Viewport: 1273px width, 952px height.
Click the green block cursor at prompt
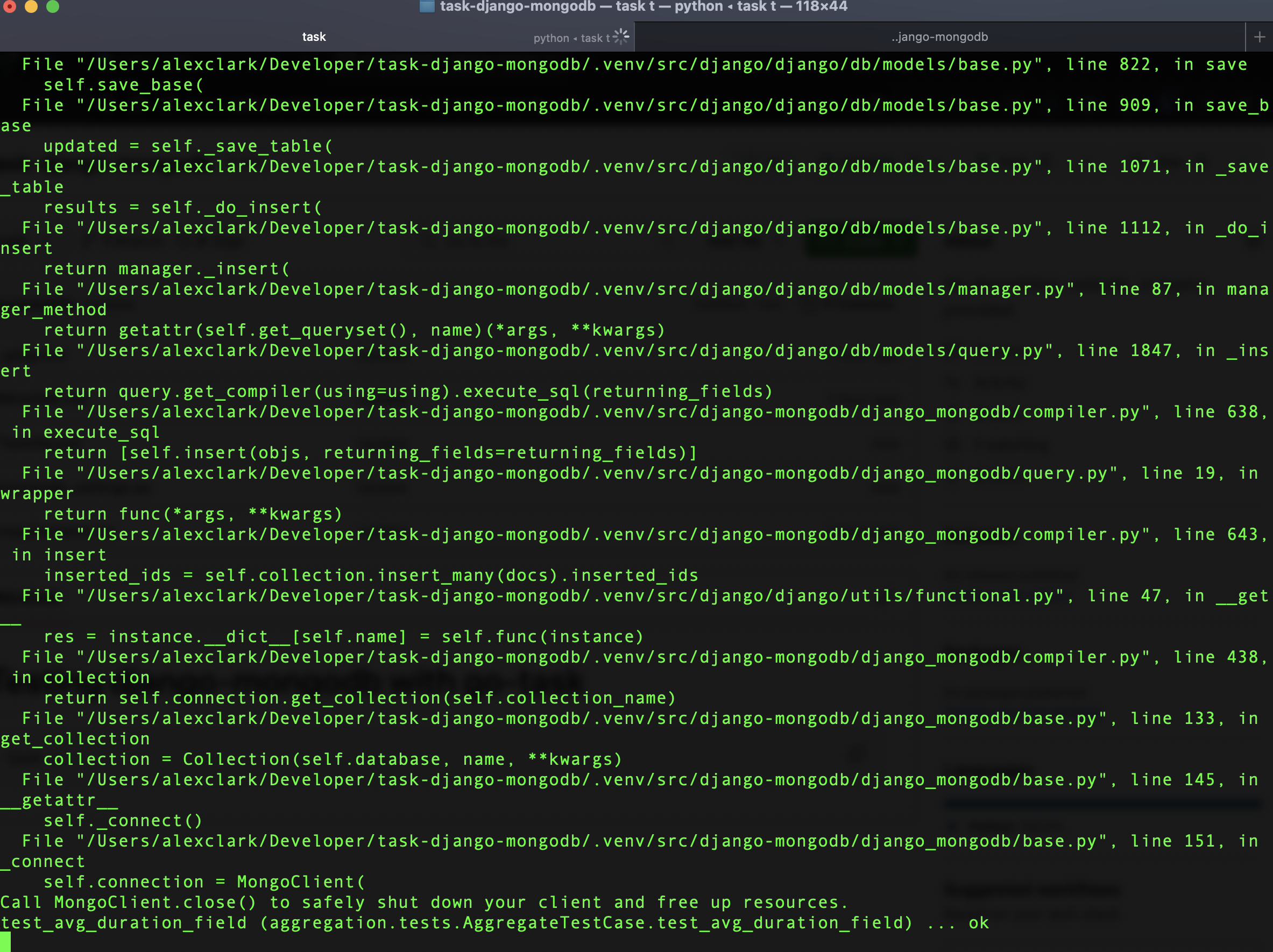[x=5, y=942]
